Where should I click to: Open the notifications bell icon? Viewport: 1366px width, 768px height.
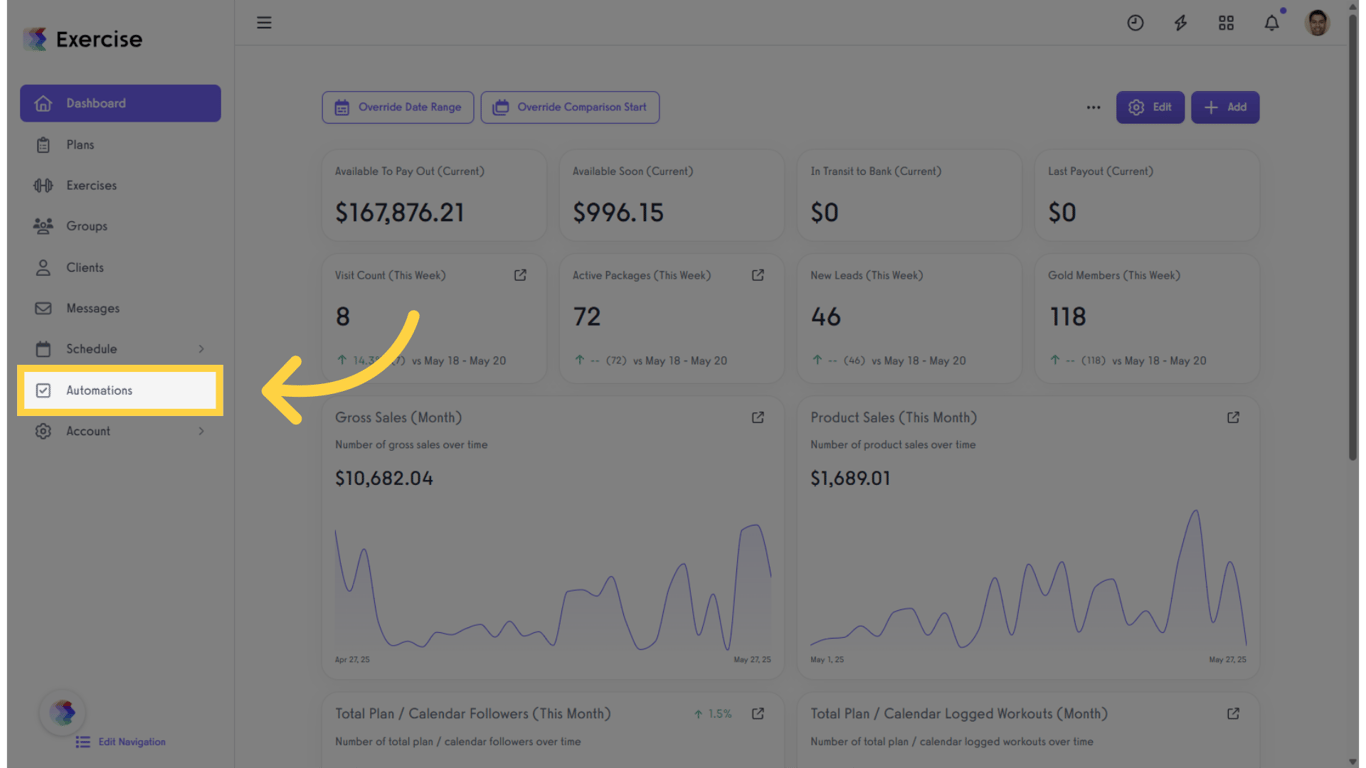click(x=1271, y=22)
